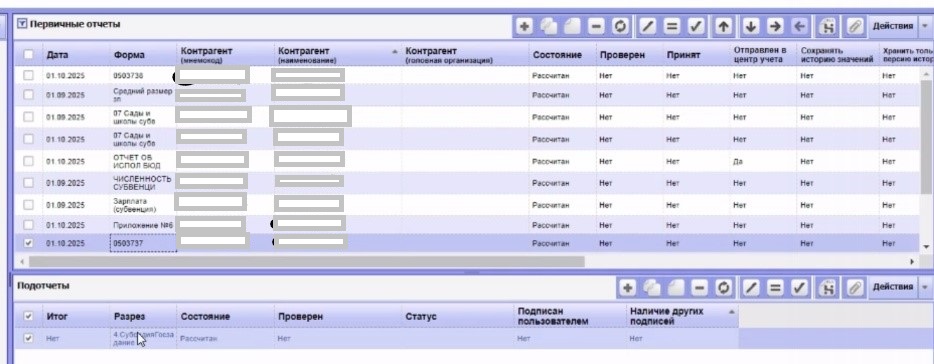Copy subreport in Подотчеты toolbar

[652, 288]
